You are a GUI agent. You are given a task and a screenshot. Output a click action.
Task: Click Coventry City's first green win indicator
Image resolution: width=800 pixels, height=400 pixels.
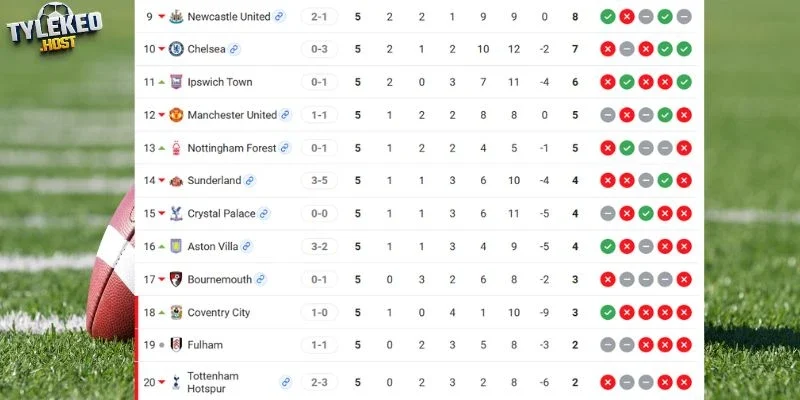point(608,312)
